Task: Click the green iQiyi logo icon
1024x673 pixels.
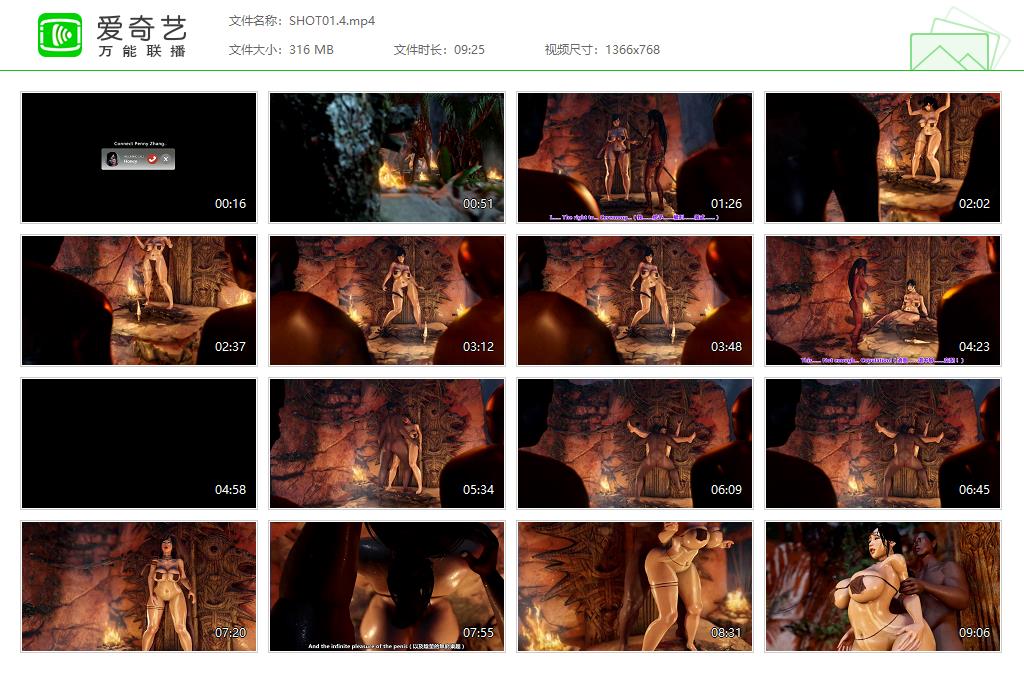Action: tap(60, 35)
